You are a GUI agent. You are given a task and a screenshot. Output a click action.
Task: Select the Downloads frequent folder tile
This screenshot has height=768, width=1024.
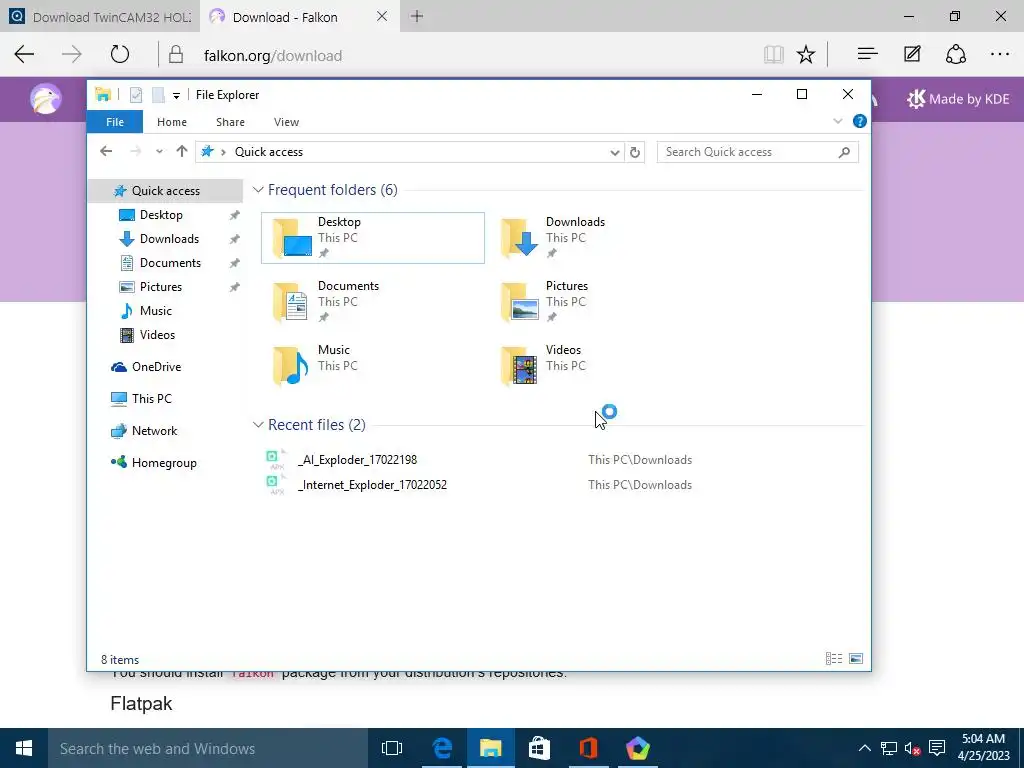(601, 238)
